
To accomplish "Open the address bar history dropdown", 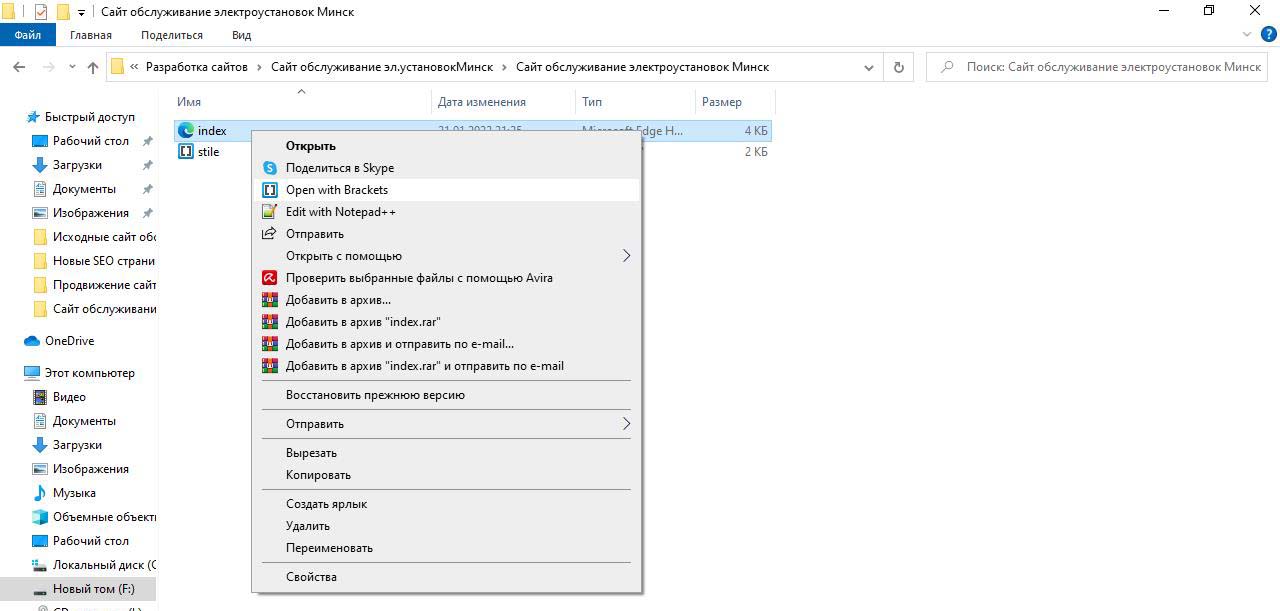I will (869, 67).
